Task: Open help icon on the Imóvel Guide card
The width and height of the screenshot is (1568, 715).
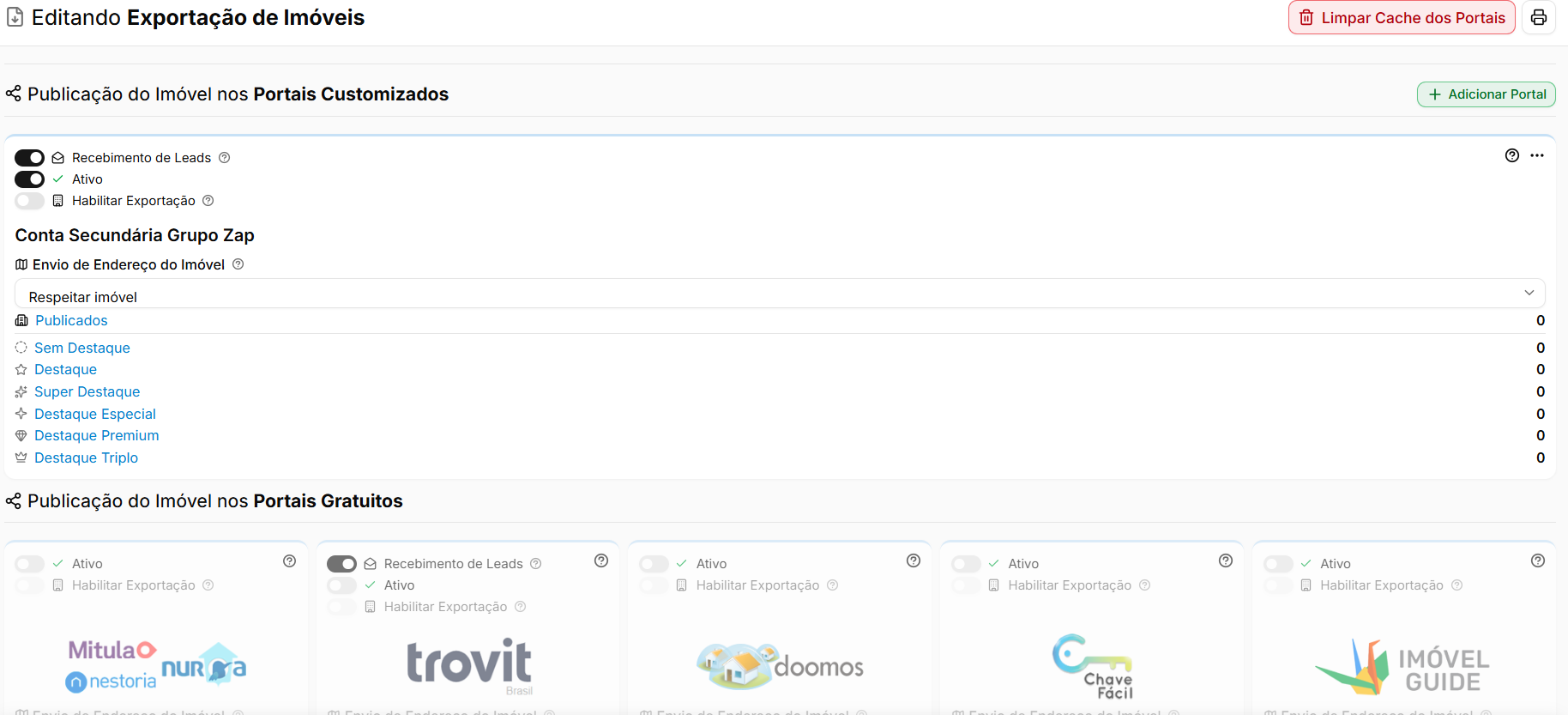Action: pyautogui.click(x=1538, y=560)
